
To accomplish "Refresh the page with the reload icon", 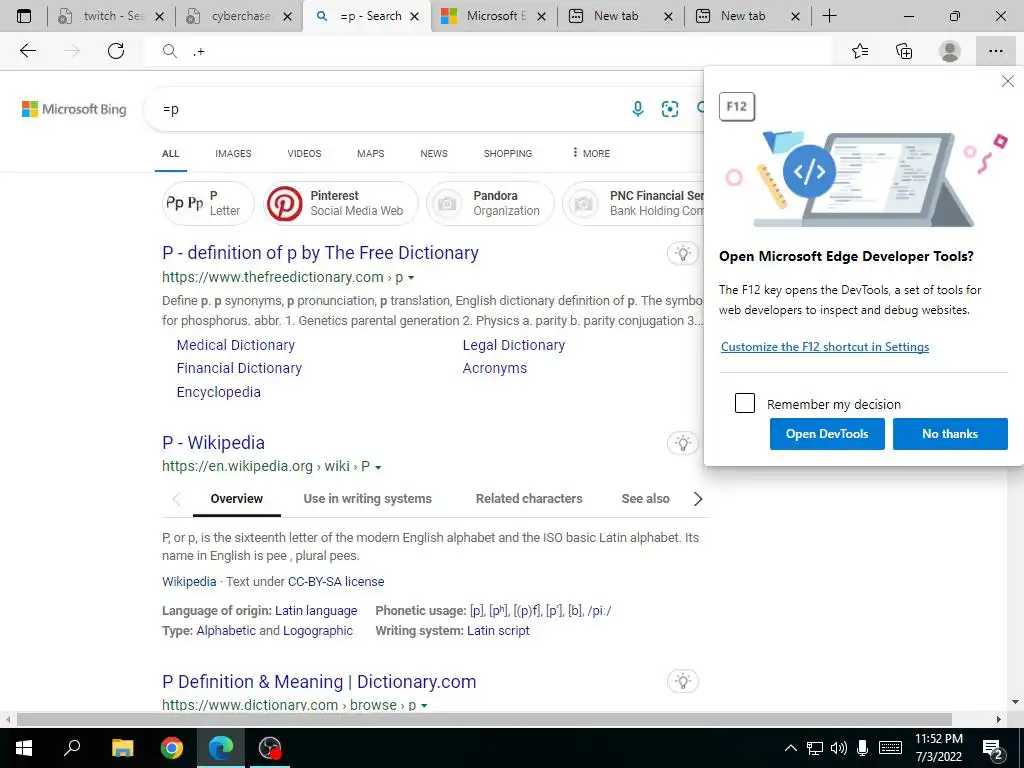I will pos(116,51).
